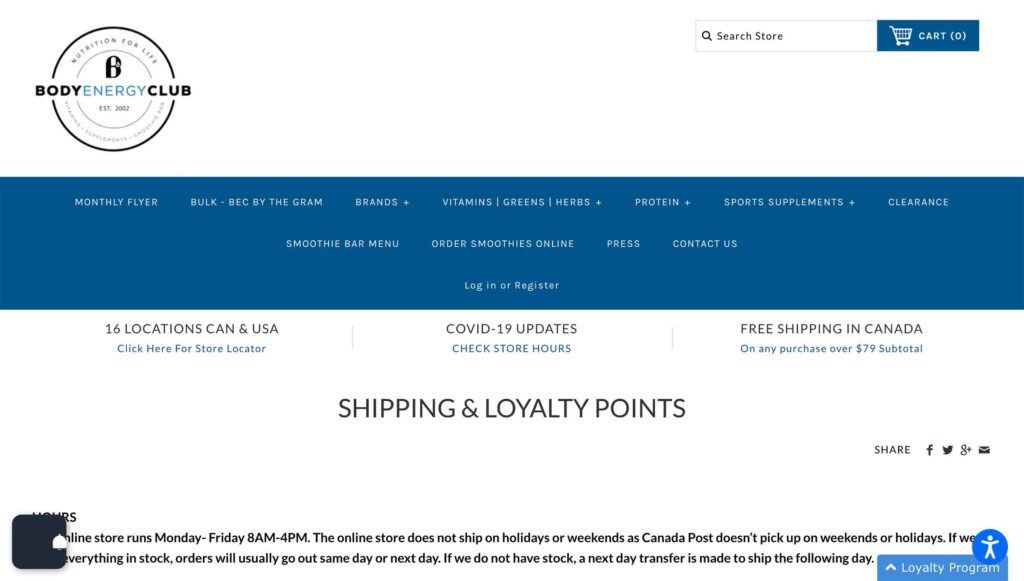Expand the Brands menu
Screen dimensions: 1024x581
(x=382, y=202)
